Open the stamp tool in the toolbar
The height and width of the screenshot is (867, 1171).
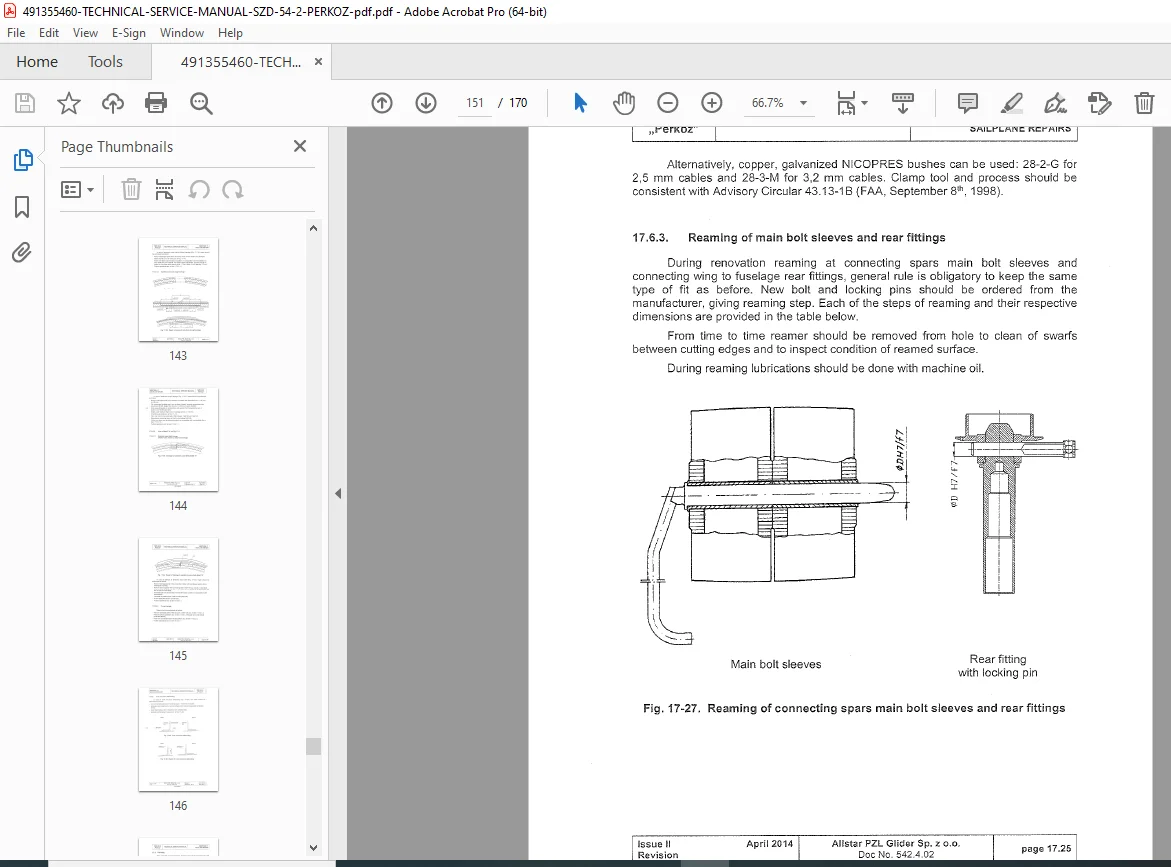pyautogui.click(x=1099, y=103)
